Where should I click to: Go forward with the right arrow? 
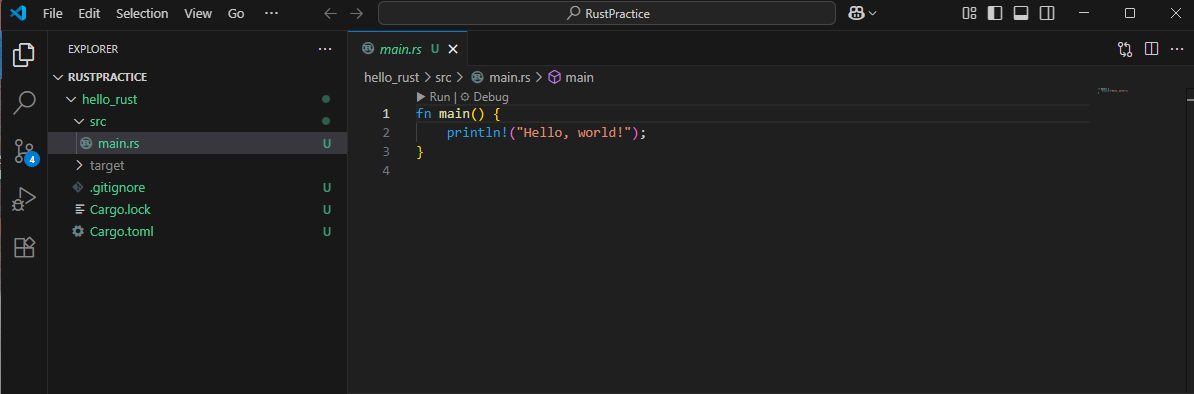356,13
